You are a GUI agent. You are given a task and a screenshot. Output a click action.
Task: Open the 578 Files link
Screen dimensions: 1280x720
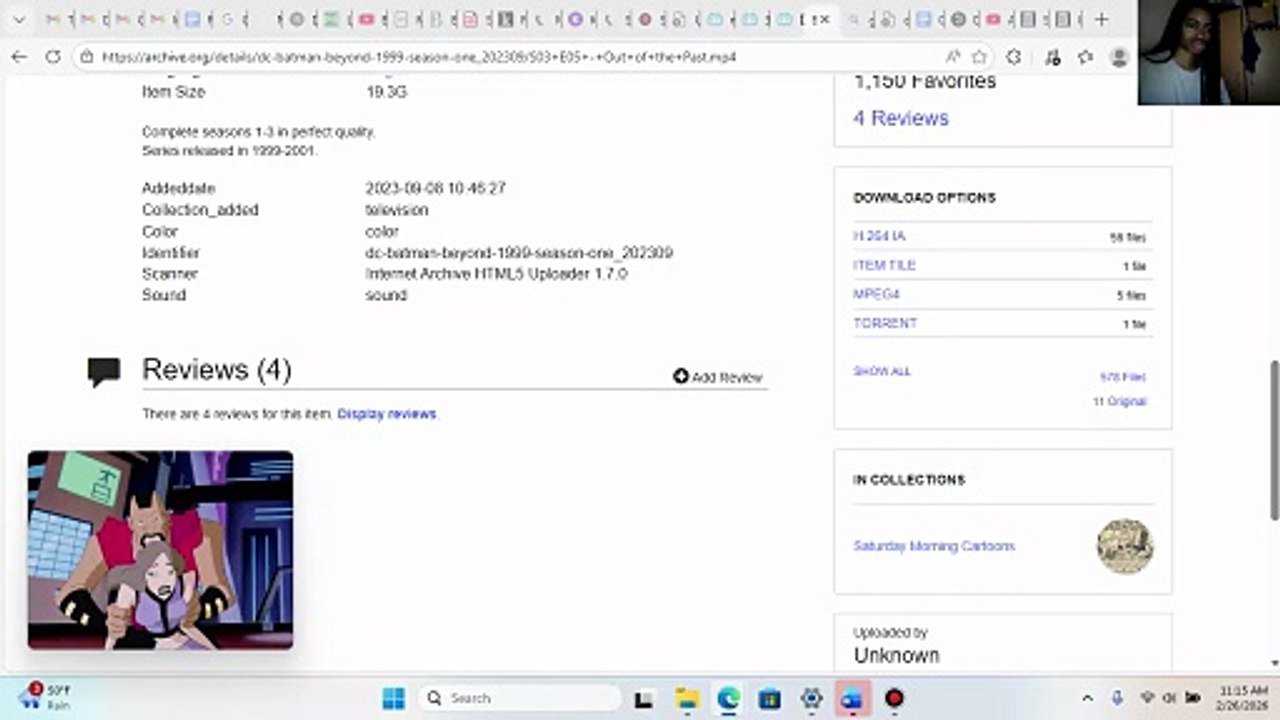click(1123, 377)
